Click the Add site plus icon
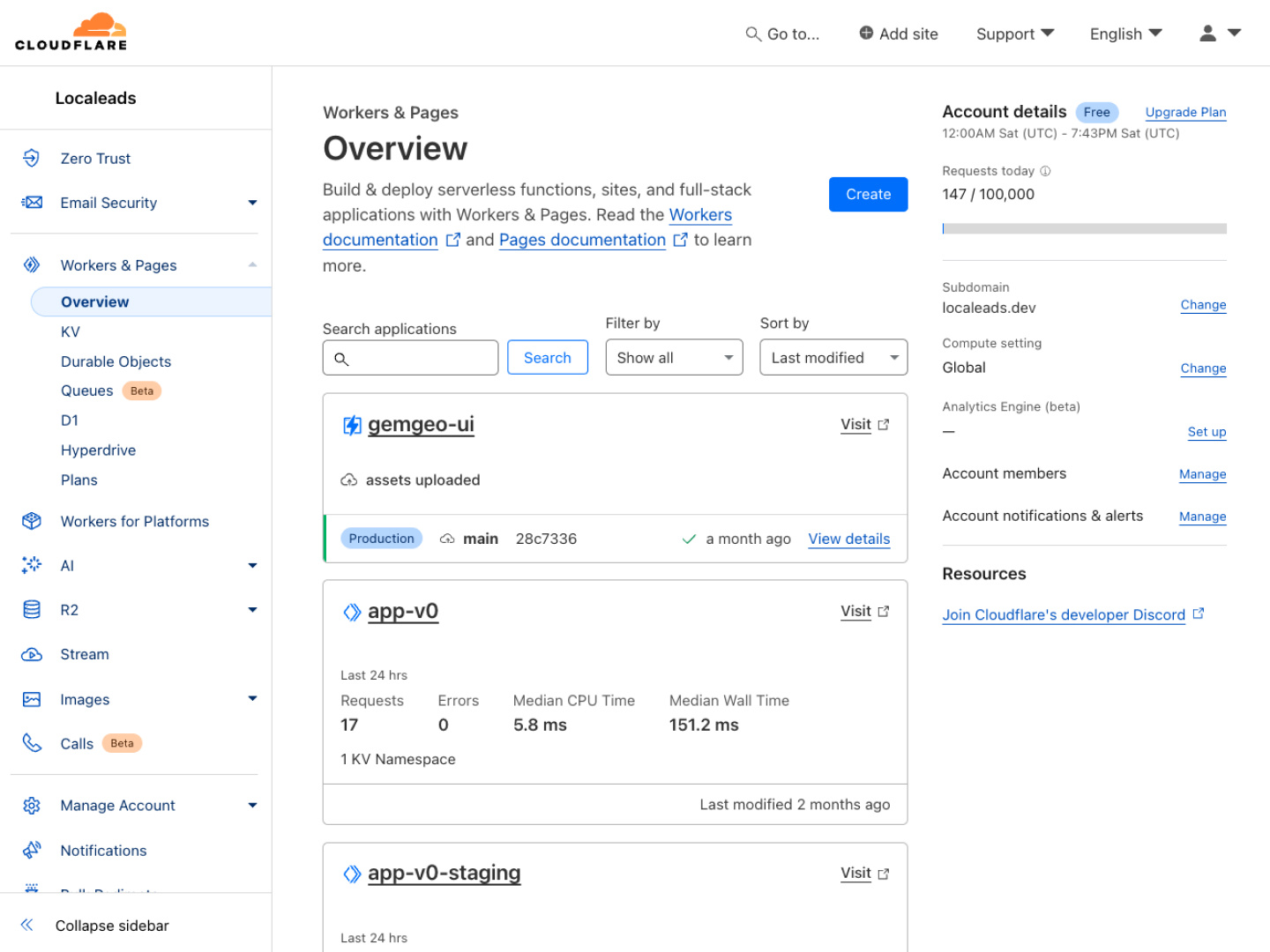Image resolution: width=1270 pixels, height=952 pixels. coord(866,33)
